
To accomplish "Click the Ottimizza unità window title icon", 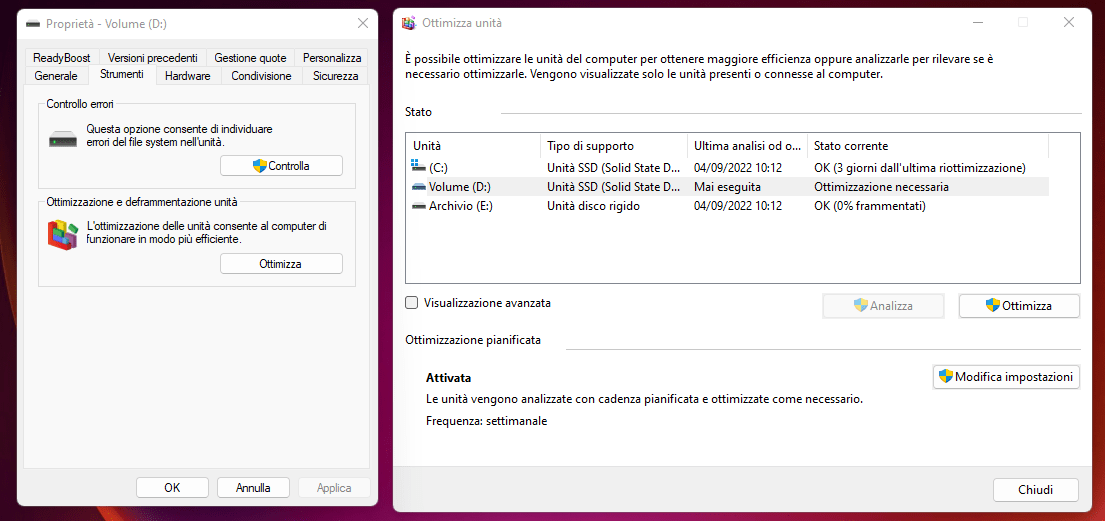I will point(408,22).
